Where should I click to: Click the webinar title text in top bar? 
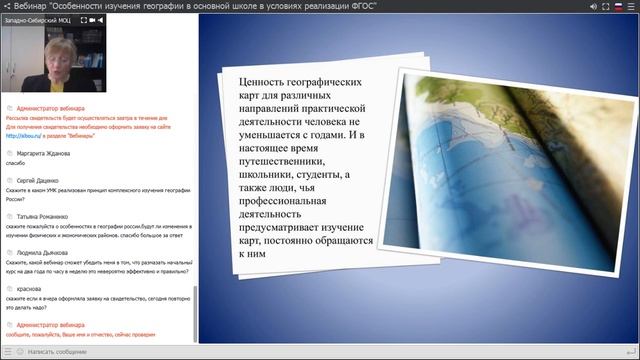(195, 6)
